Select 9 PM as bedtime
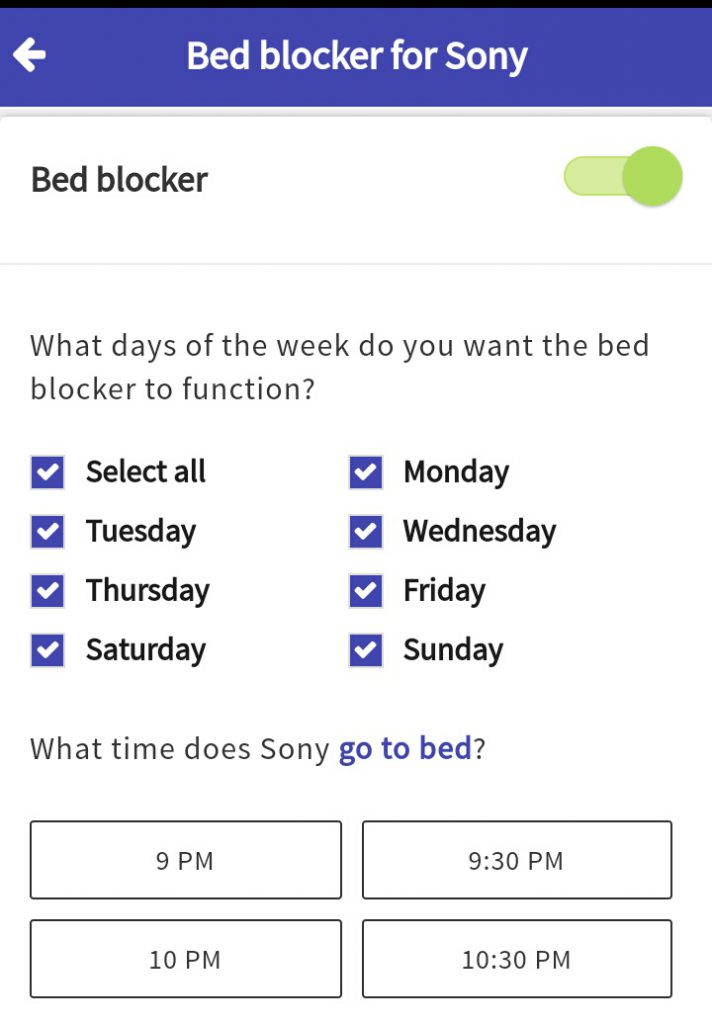Screen dimensions: 712x1024 pyautogui.click(x=185, y=859)
